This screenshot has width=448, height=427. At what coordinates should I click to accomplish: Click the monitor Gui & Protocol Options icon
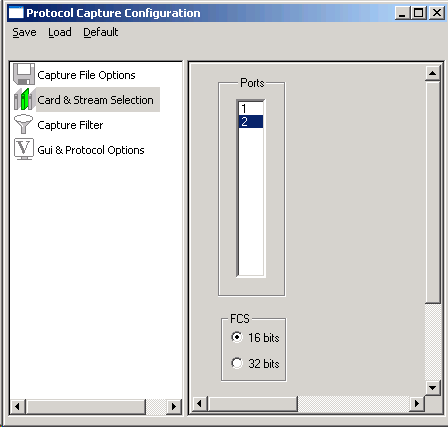[x=24, y=149]
